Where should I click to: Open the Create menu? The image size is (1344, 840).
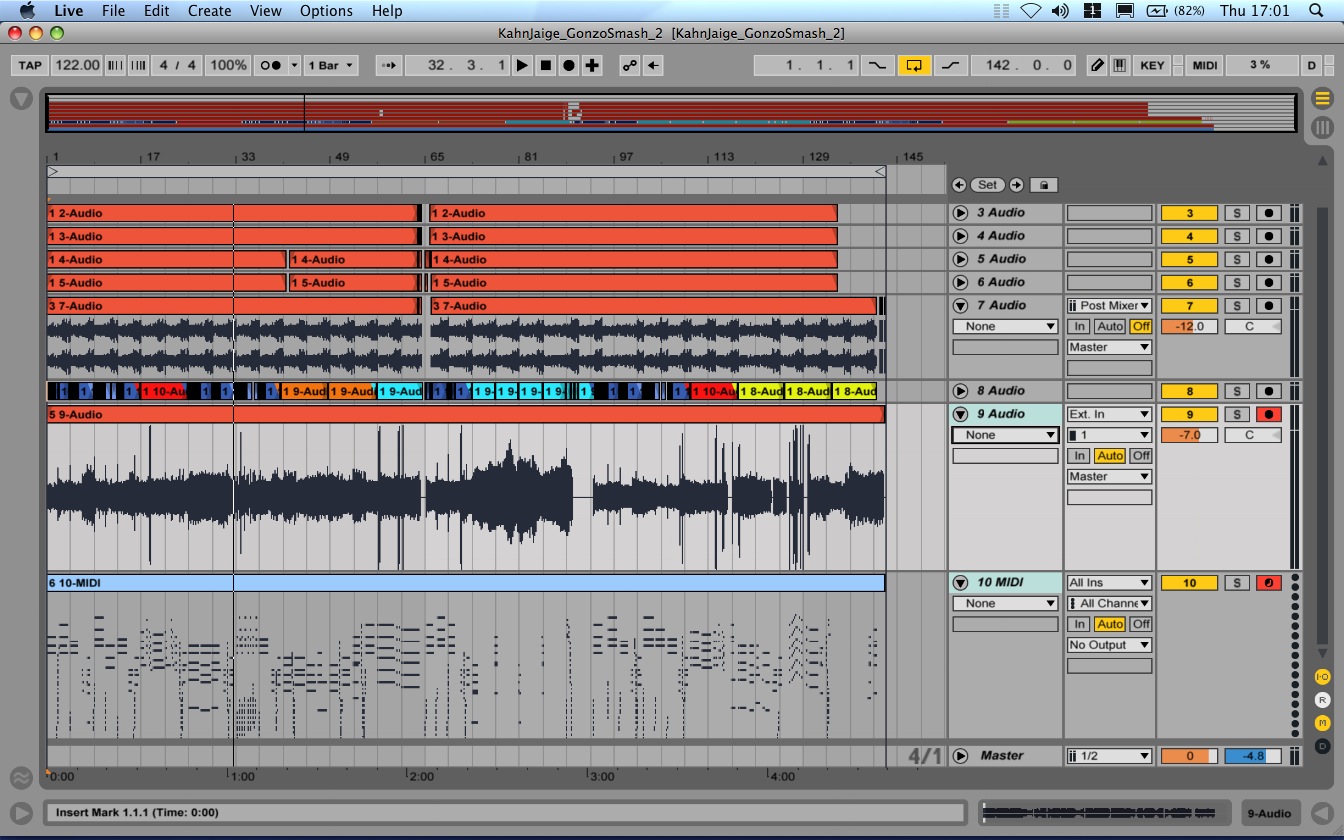pyautogui.click(x=209, y=11)
